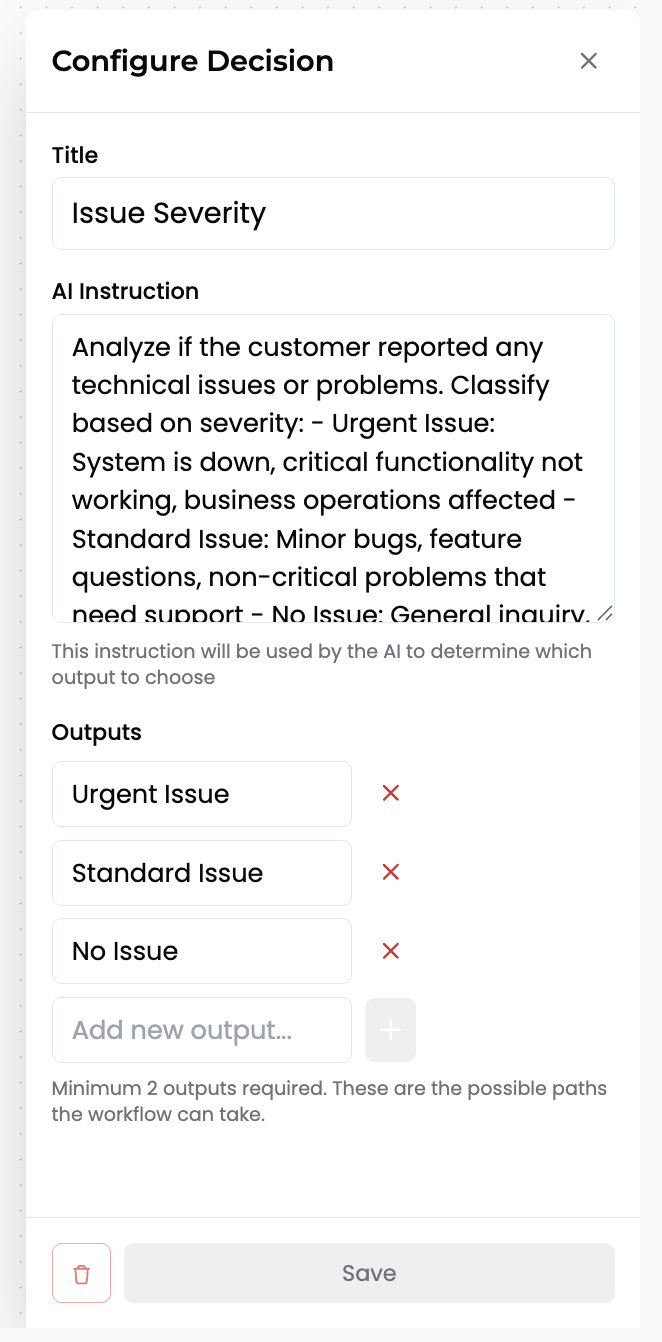Select the Standard Issue output field
662x1342 pixels.
pos(200,872)
